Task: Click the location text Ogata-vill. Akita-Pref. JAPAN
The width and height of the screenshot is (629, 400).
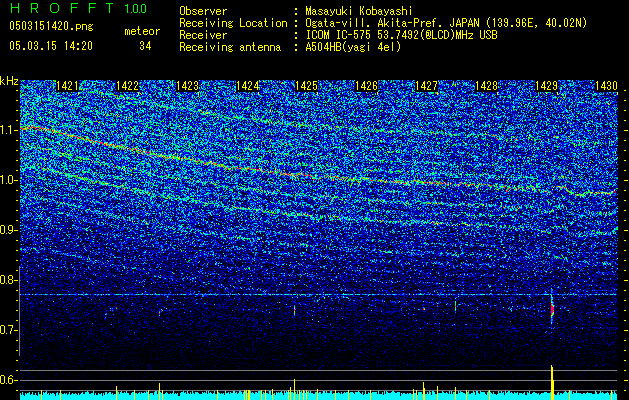Action: click(x=394, y=23)
